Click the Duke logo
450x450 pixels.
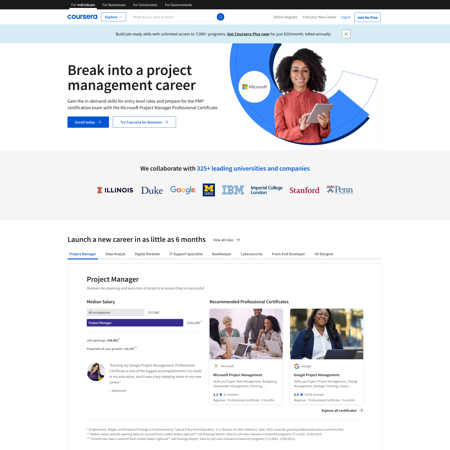152,190
